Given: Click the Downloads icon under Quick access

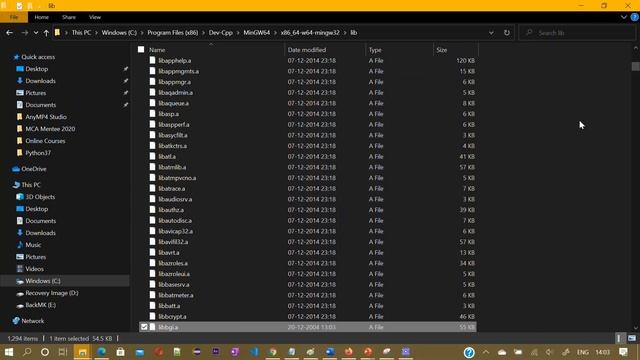Looking at the screenshot, I should [x=20, y=81].
